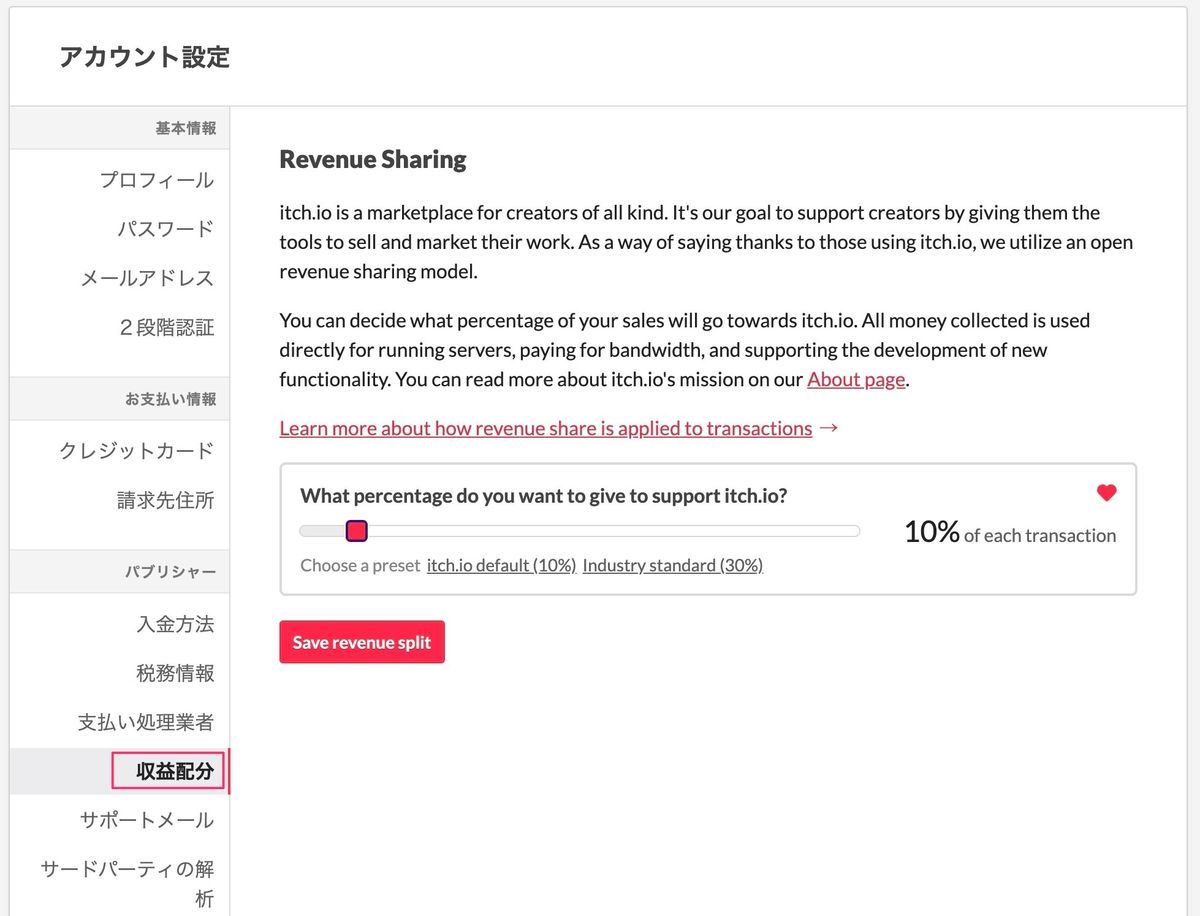This screenshot has height=916, width=1200.
Task: Click the revenue percentage slider handle
Action: tap(357, 531)
